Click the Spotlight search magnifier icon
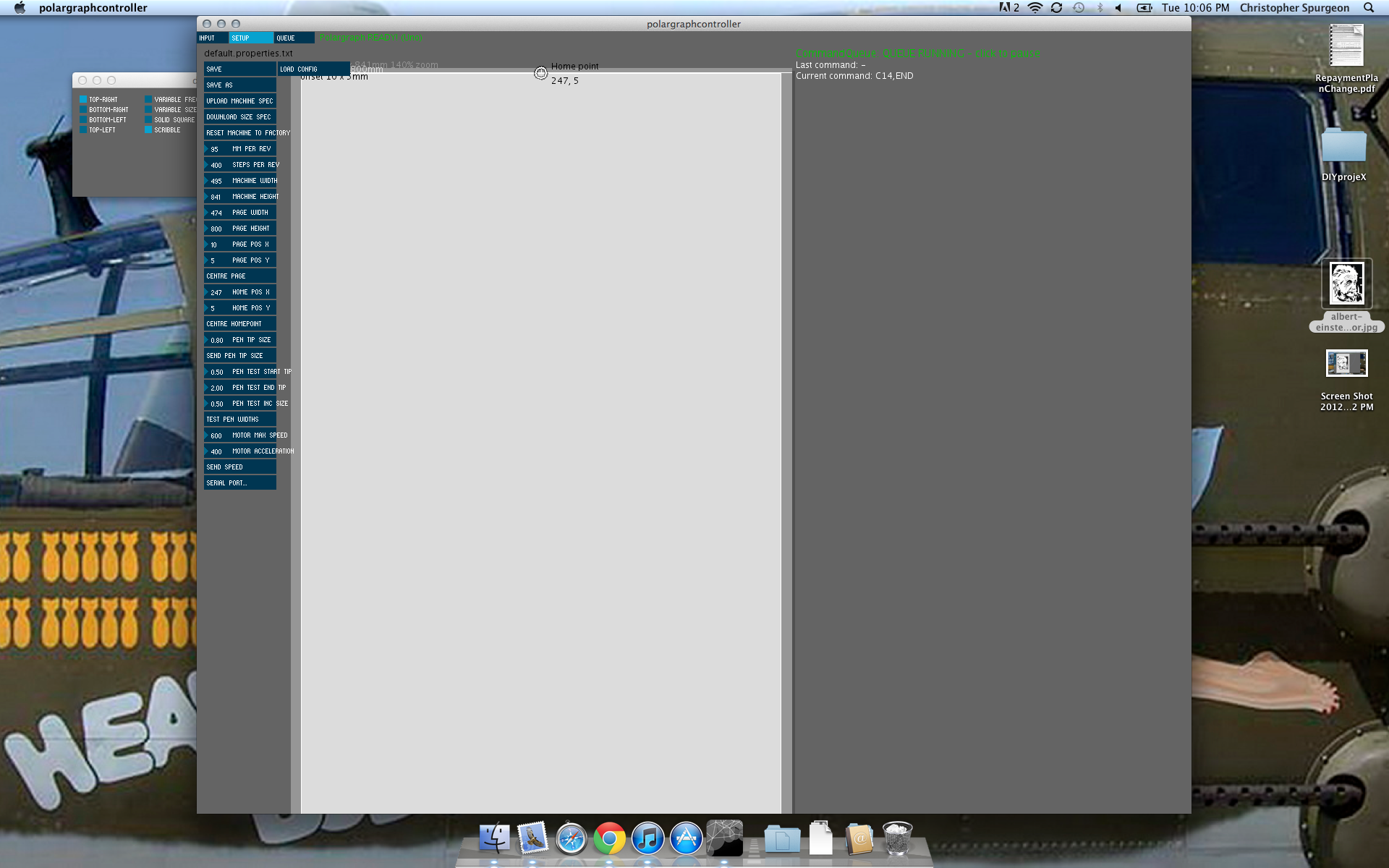Screen dimensions: 1389x868 [x=1369, y=8]
